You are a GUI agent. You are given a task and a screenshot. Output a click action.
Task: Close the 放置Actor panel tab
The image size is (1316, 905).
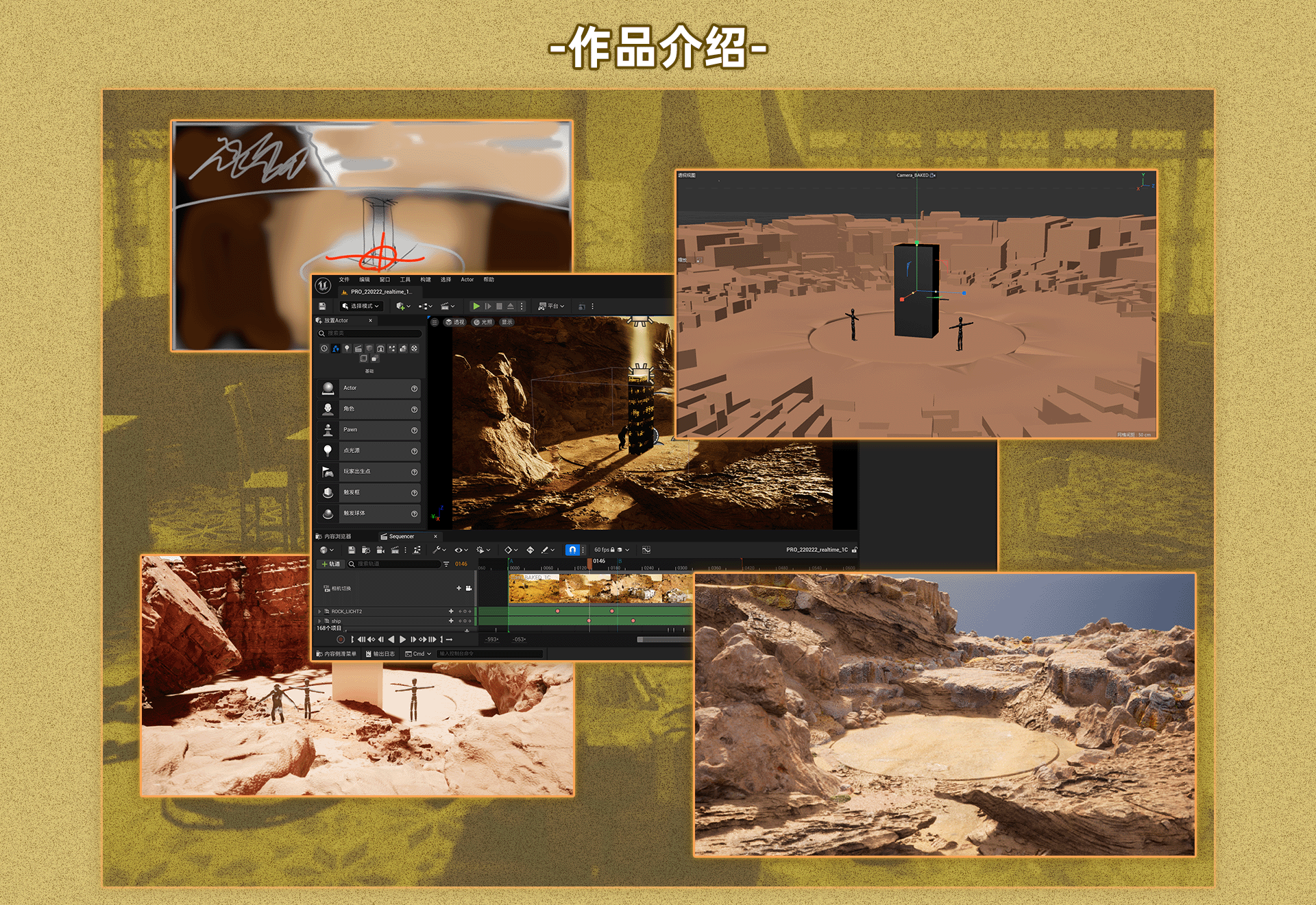(371, 321)
